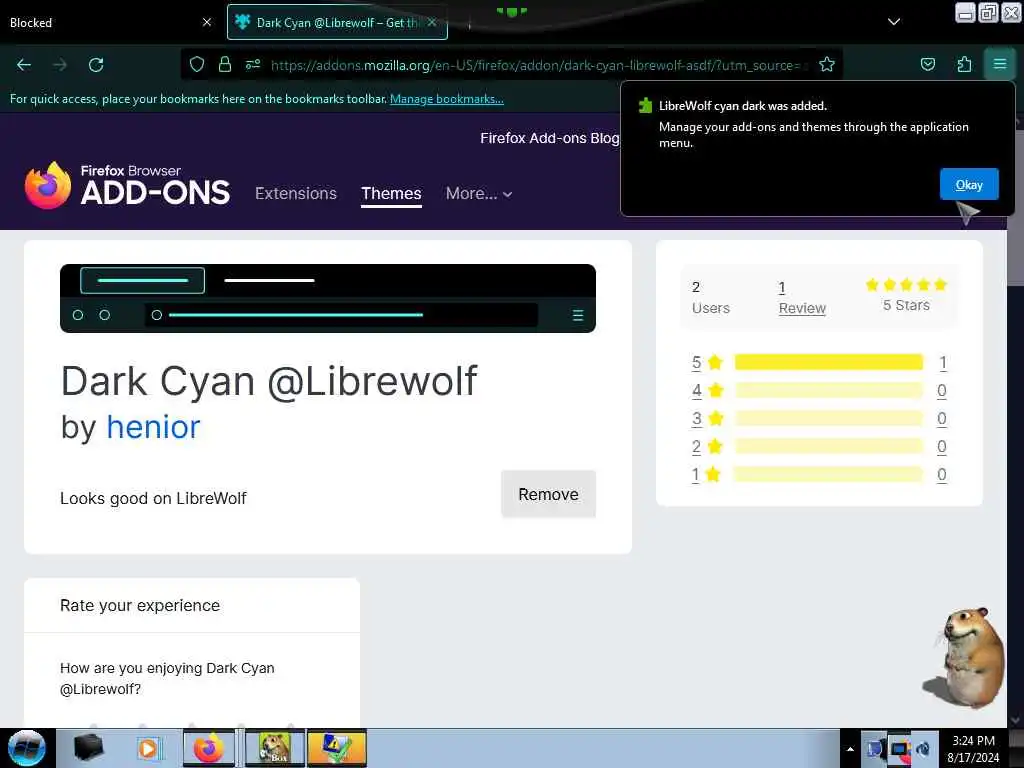This screenshot has height=768, width=1024.
Task: Open author henior's profile link
Action: point(153,427)
